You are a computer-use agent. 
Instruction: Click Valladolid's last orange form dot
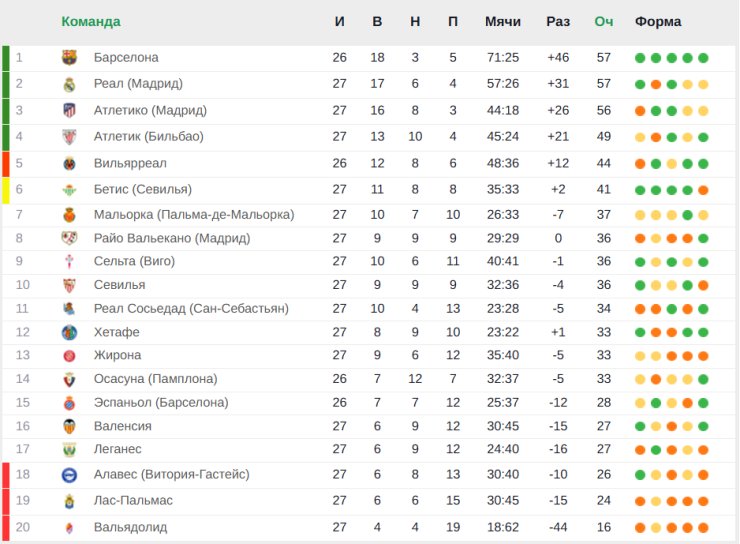click(x=704, y=527)
